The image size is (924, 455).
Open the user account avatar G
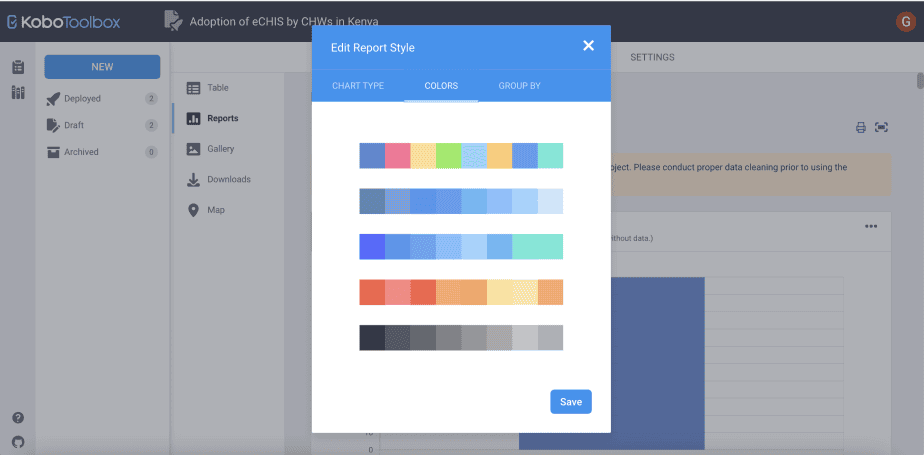(x=905, y=21)
